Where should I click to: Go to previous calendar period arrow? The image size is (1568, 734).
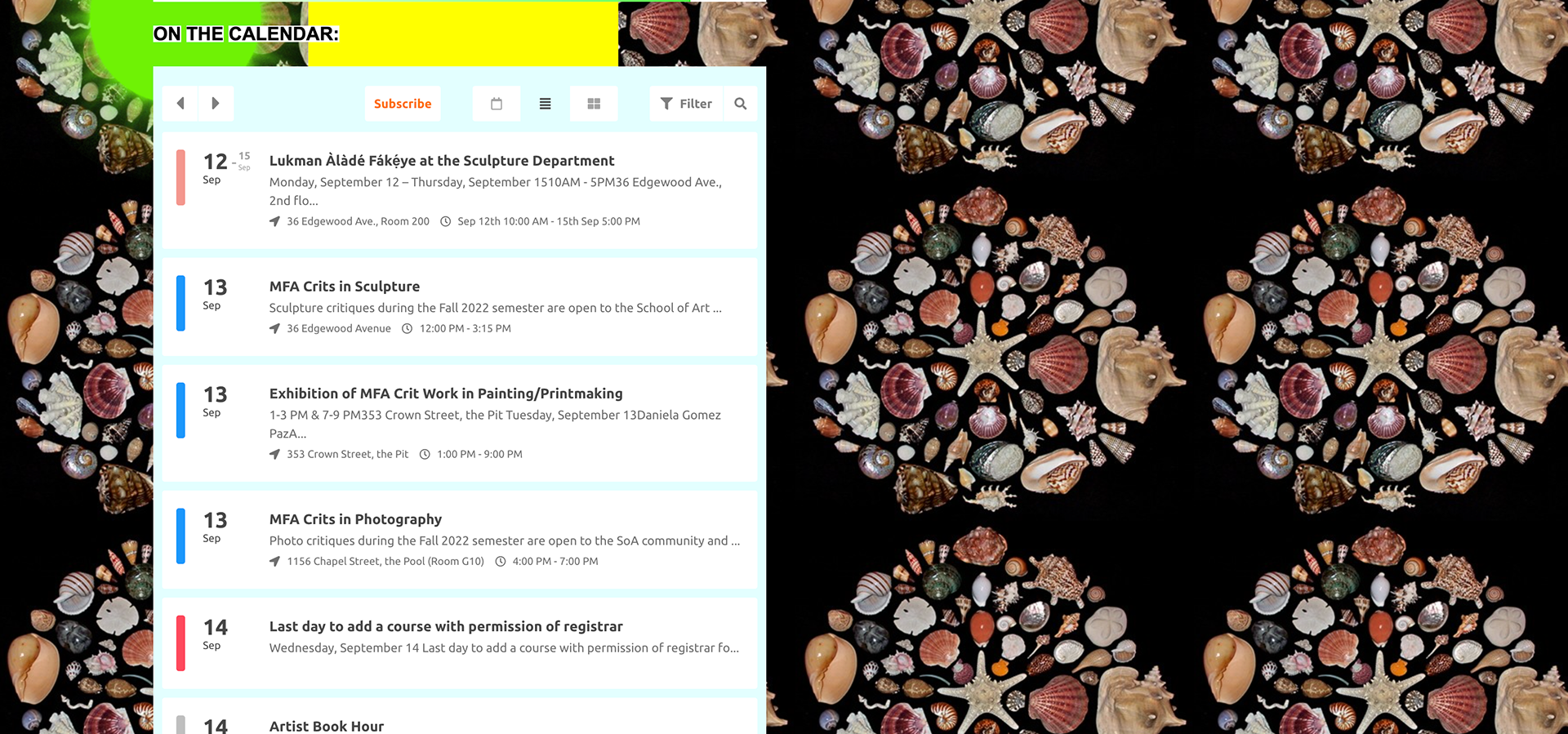pos(180,104)
